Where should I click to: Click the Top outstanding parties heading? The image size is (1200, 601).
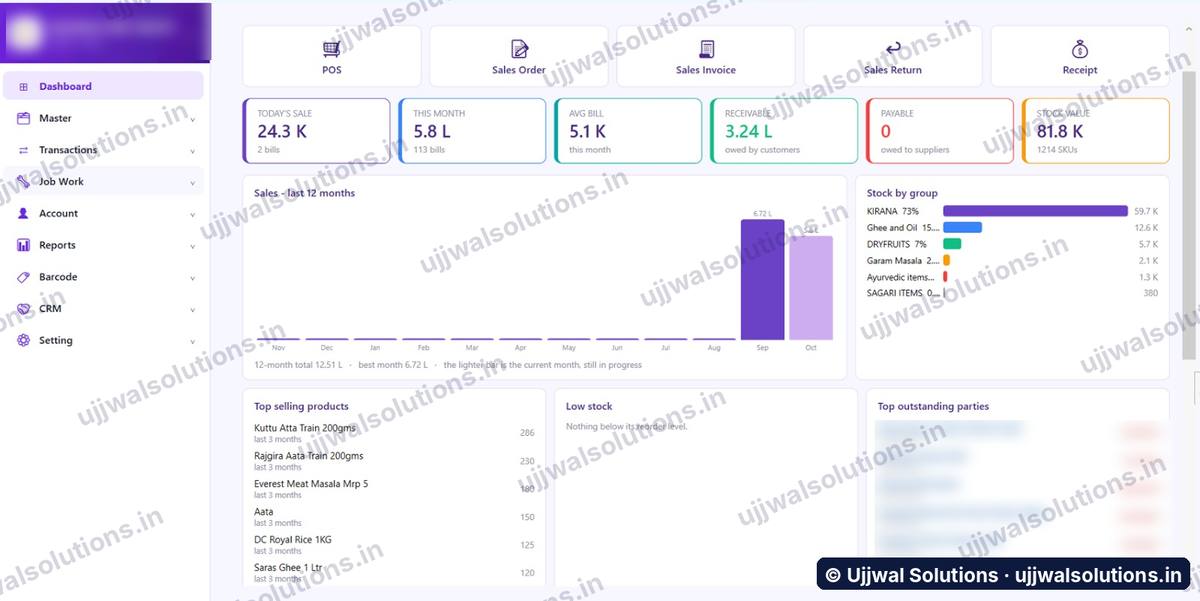tap(933, 406)
